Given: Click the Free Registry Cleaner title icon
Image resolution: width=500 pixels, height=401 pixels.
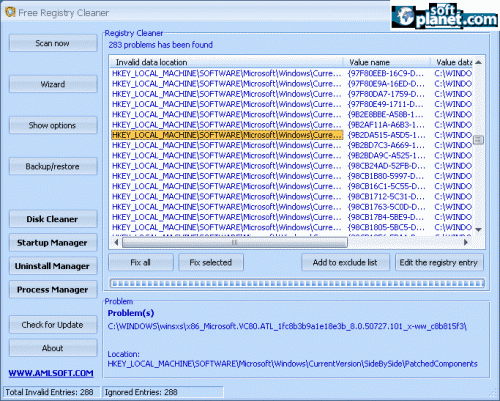Looking at the screenshot, I should (10, 12).
